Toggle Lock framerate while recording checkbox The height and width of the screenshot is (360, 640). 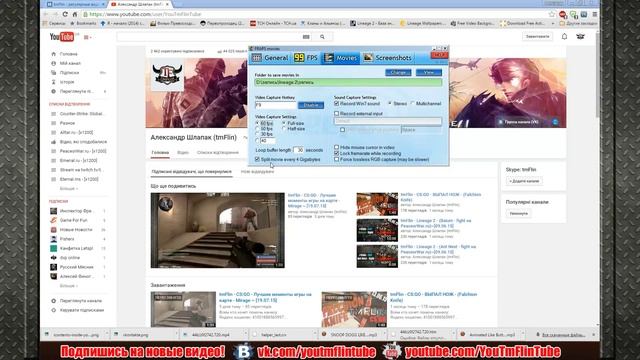pos(337,153)
